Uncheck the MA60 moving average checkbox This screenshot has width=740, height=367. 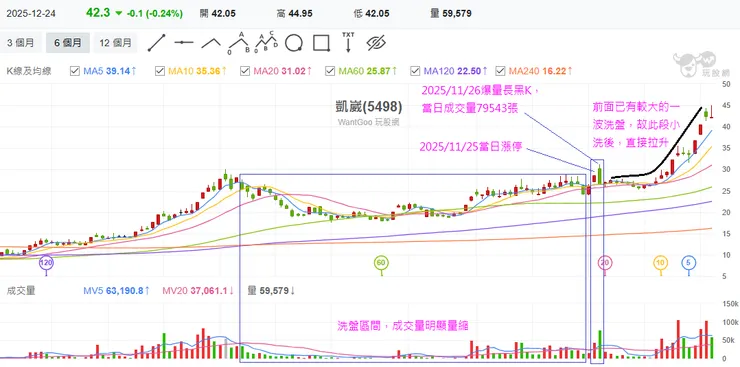(x=329, y=71)
